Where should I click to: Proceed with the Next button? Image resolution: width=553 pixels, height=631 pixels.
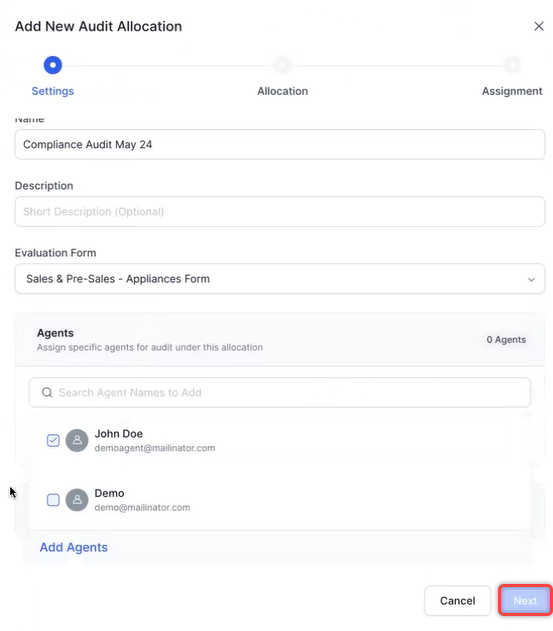point(525,600)
